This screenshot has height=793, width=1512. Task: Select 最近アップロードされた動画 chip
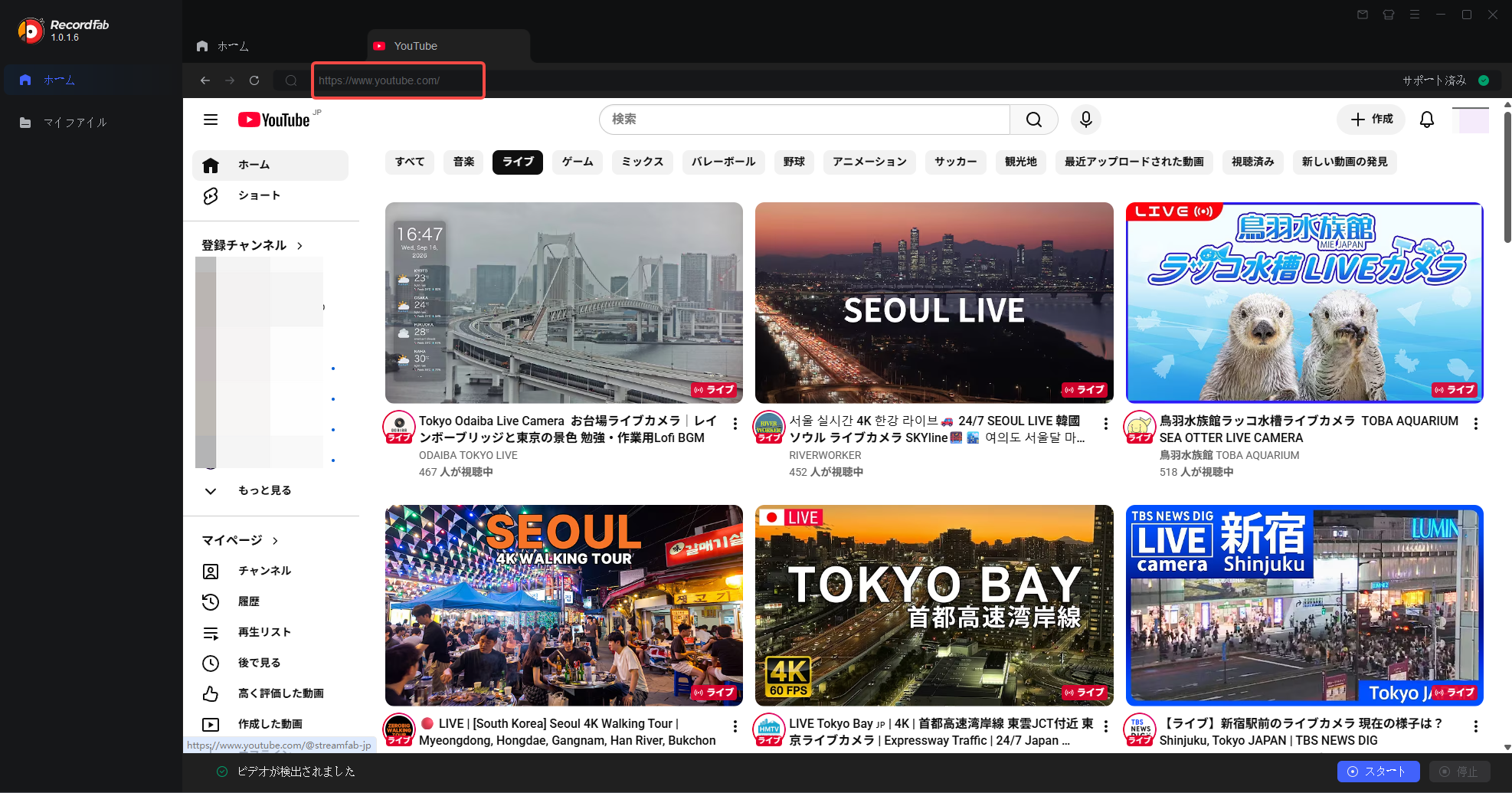coord(1134,162)
